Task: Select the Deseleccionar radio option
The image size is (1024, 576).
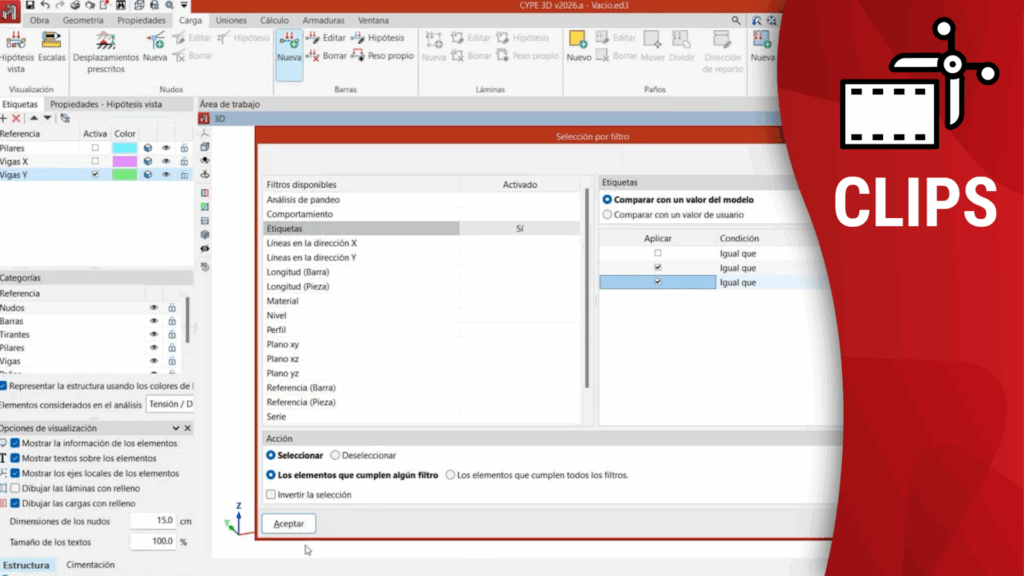Action: (335, 455)
